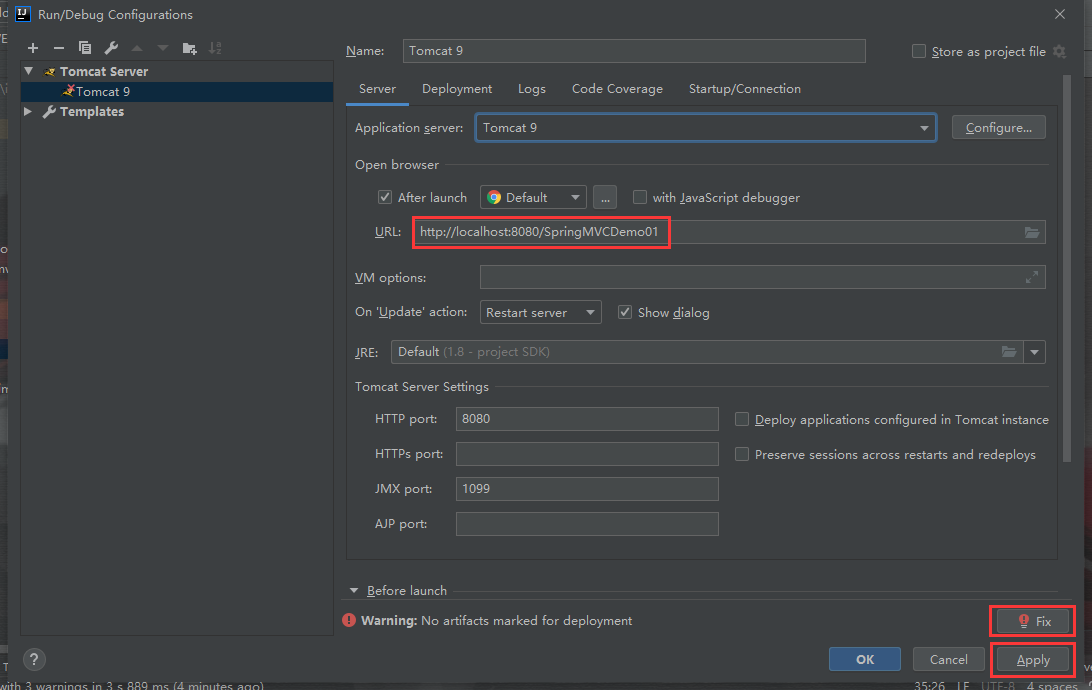This screenshot has width=1092, height=690.
Task: Enable with JavaScript debugger
Action: pyautogui.click(x=639, y=197)
